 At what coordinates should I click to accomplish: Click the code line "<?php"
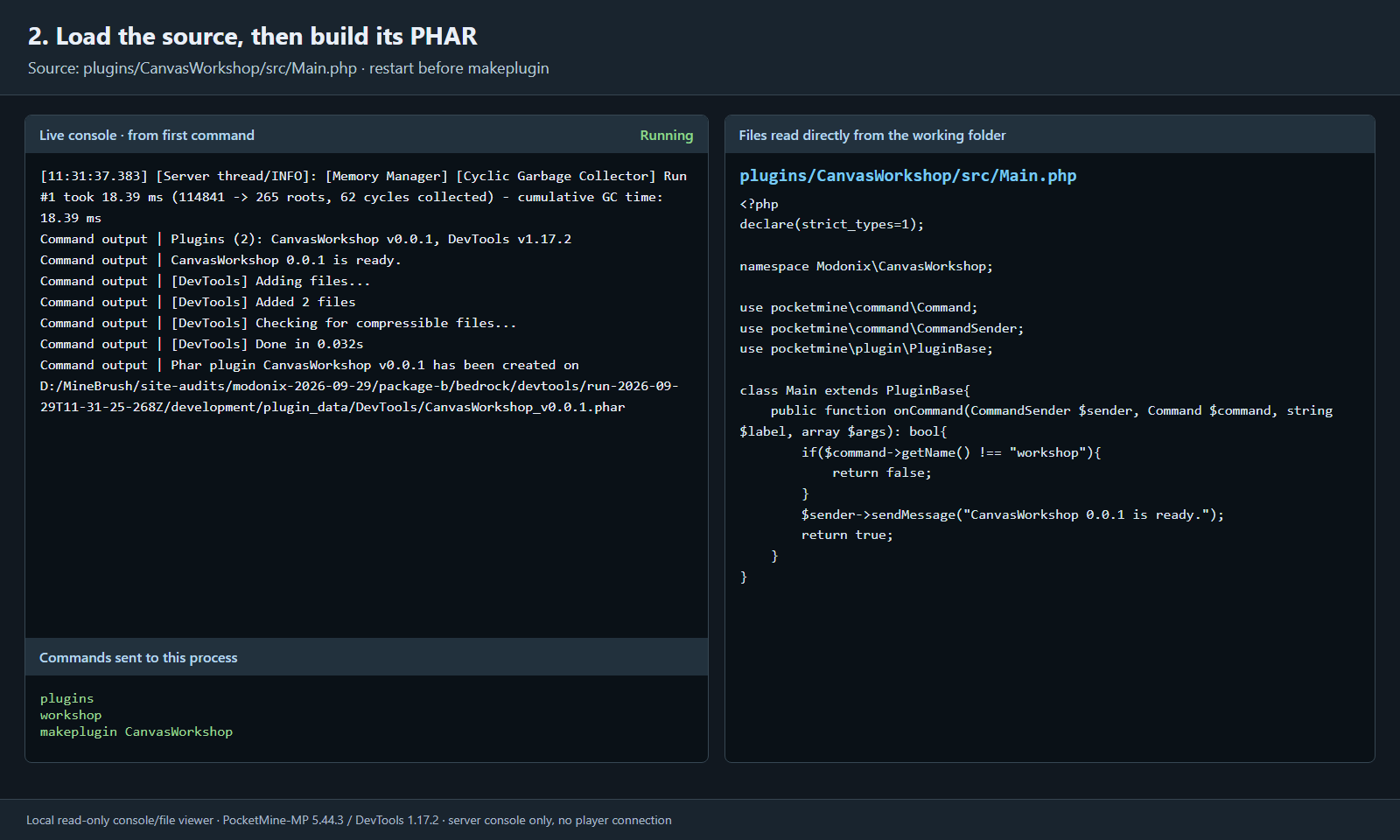(x=759, y=204)
